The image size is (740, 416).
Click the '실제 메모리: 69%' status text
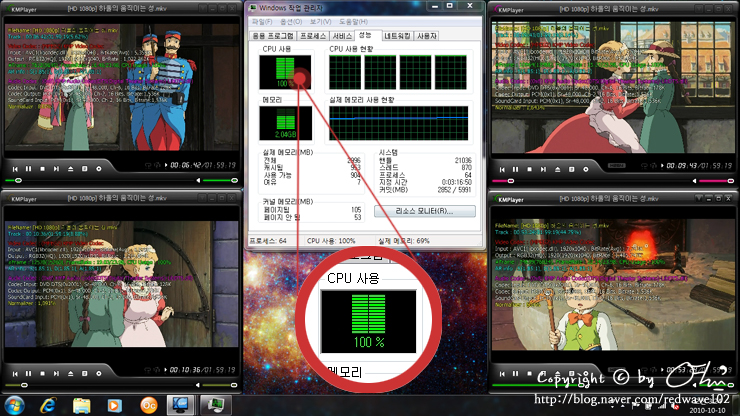point(404,241)
